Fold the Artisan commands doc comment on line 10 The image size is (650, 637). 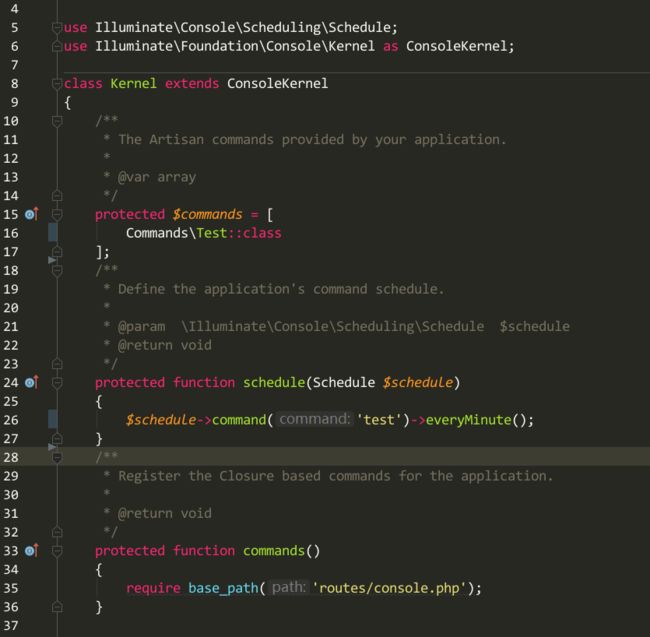pyautogui.click(x=57, y=121)
